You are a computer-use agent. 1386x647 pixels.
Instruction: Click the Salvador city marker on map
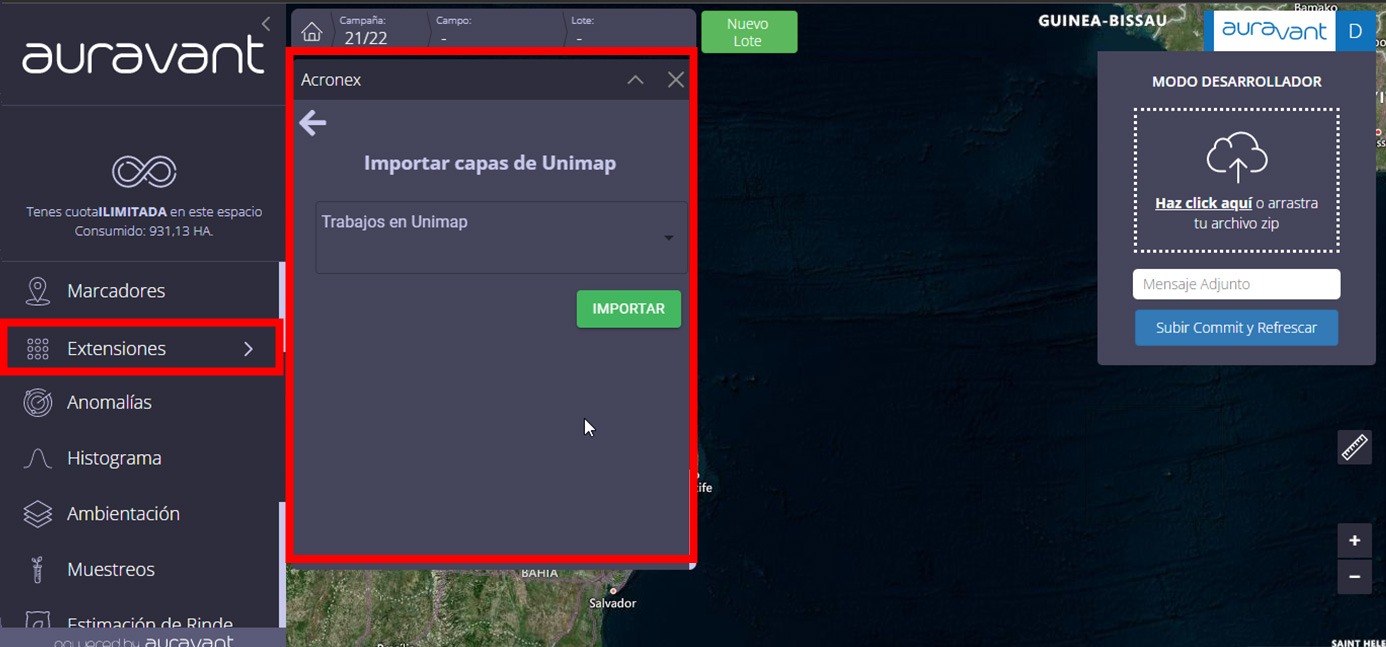(x=613, y=591)
